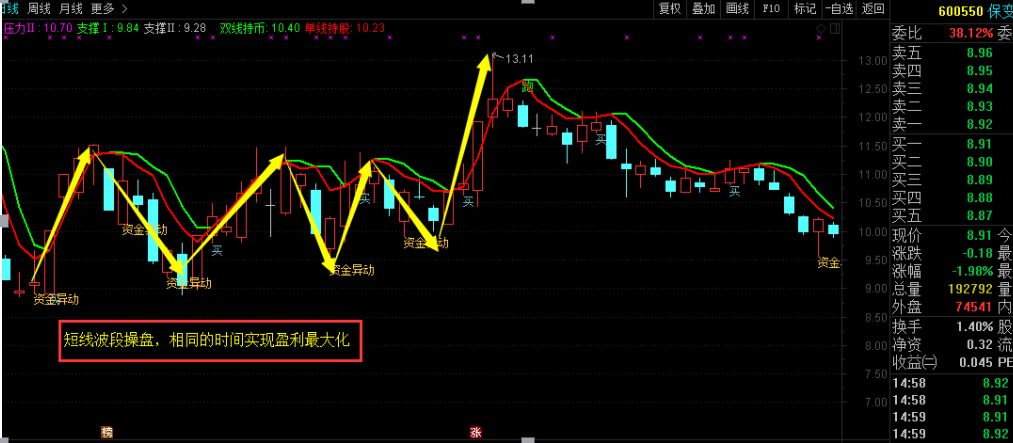Select the 卖一 price 8.92

tap(979, 125)
